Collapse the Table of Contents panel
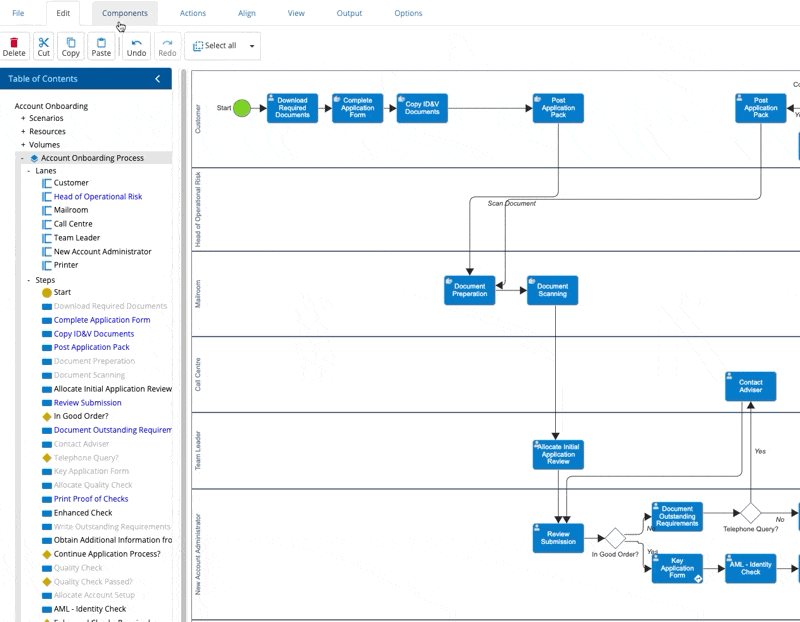This screenshot has height=622, width=800. [x=157, y=79]
